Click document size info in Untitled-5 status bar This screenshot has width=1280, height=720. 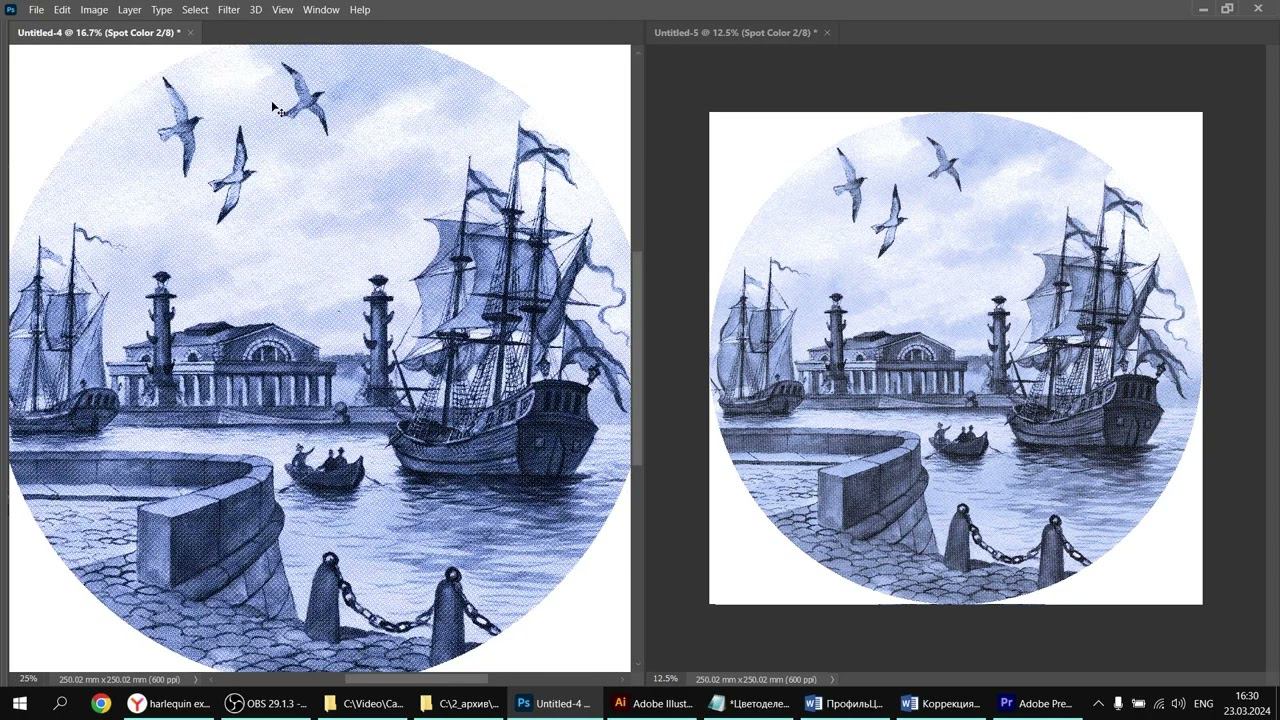(x=756, y=679)
